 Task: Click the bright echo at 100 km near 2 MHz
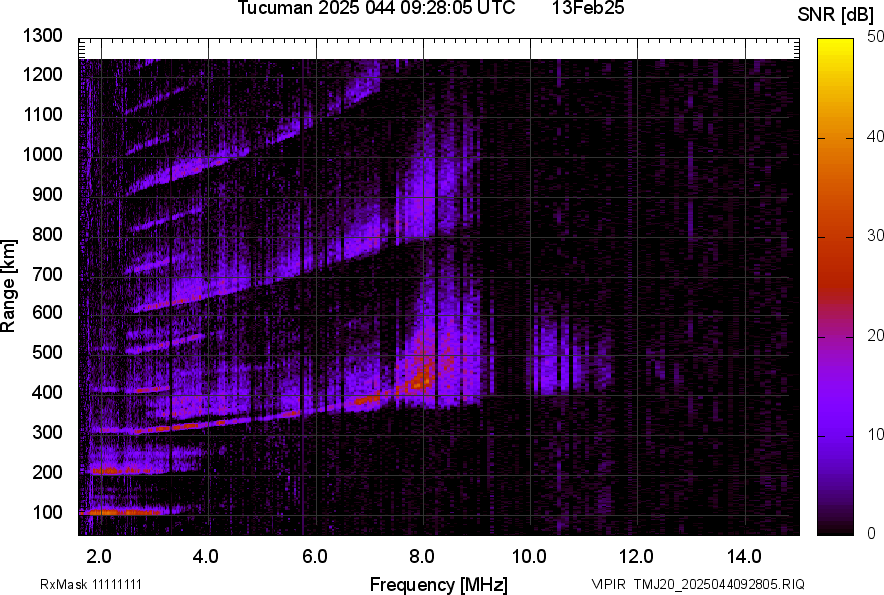coord(108,511)
